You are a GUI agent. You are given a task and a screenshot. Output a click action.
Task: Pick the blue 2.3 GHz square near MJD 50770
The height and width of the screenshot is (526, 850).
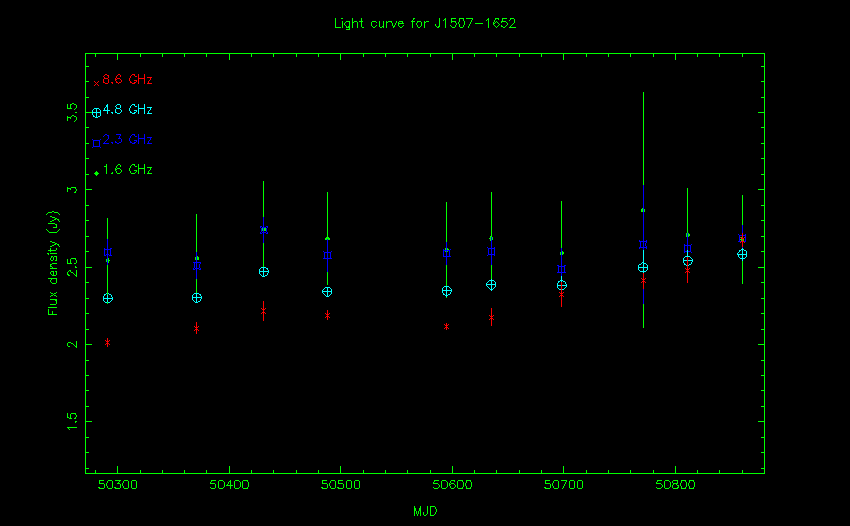[x=643, y=245]
